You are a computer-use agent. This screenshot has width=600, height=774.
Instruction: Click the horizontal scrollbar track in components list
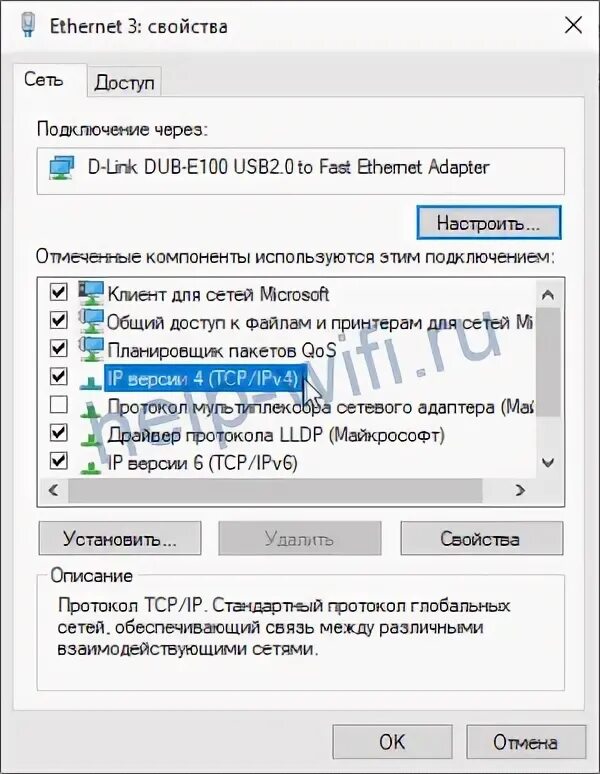point(275,490)
